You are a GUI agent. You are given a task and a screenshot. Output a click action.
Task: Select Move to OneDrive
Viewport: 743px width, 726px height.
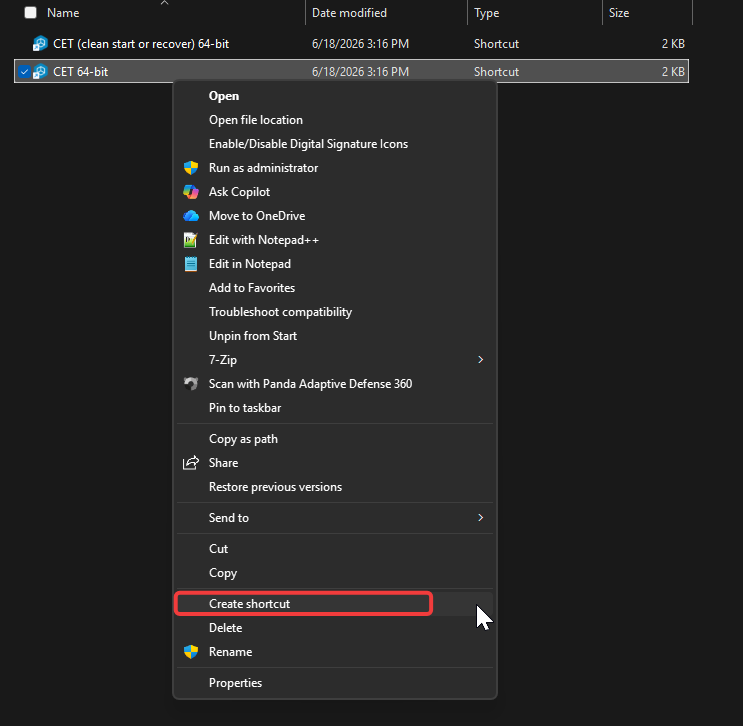257,216
